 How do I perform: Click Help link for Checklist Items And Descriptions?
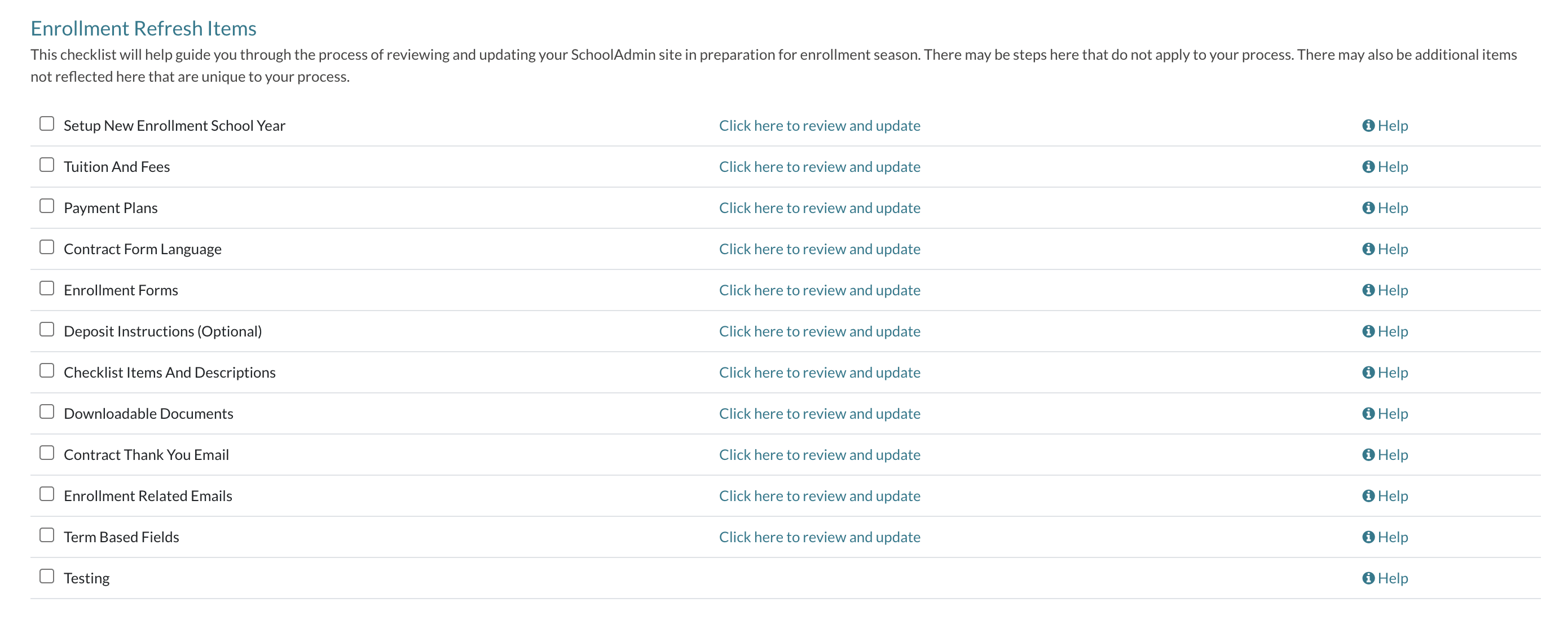tap(1392, 373)
